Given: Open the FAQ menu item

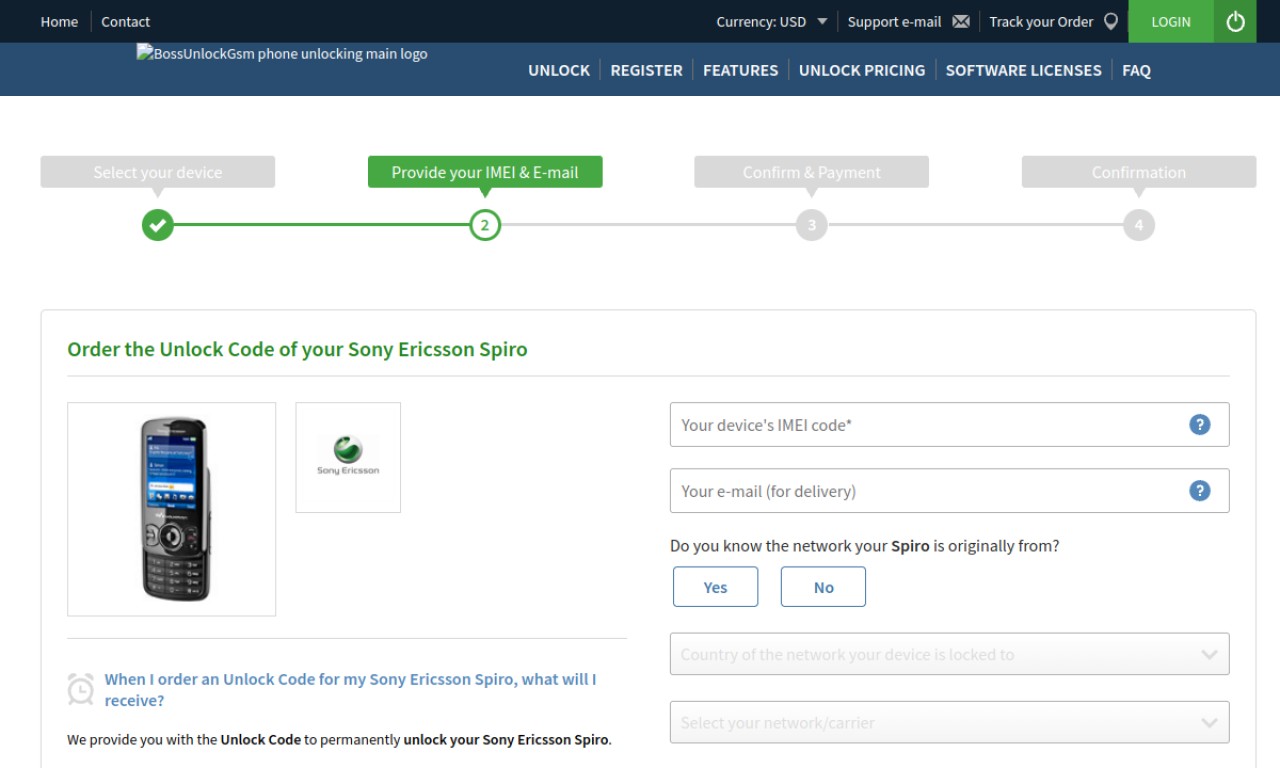Looking at the screenshot, I should click(1136, 70).
